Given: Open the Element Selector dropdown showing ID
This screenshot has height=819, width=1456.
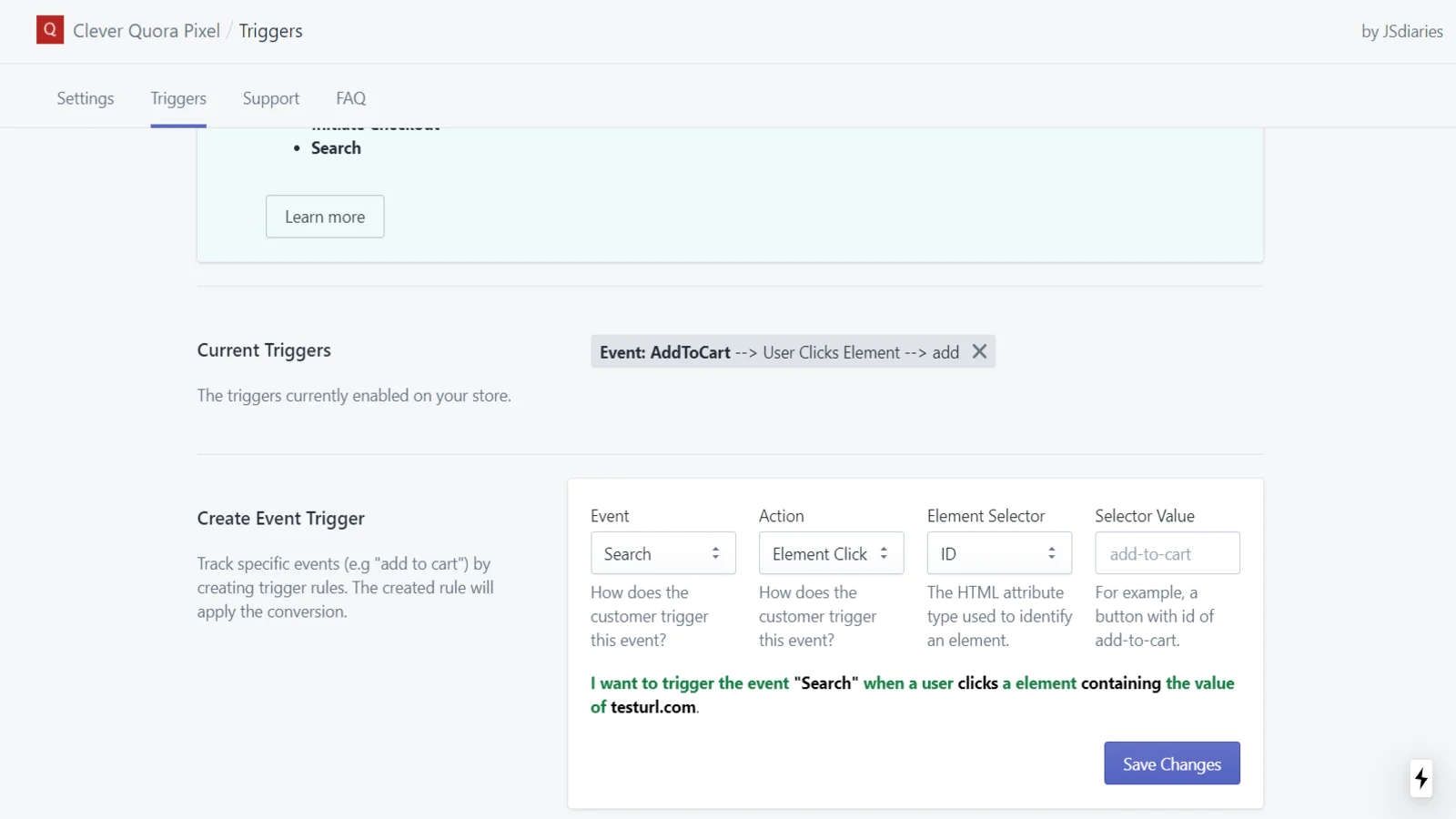Looking at the screenshot, I should point(998,553).
